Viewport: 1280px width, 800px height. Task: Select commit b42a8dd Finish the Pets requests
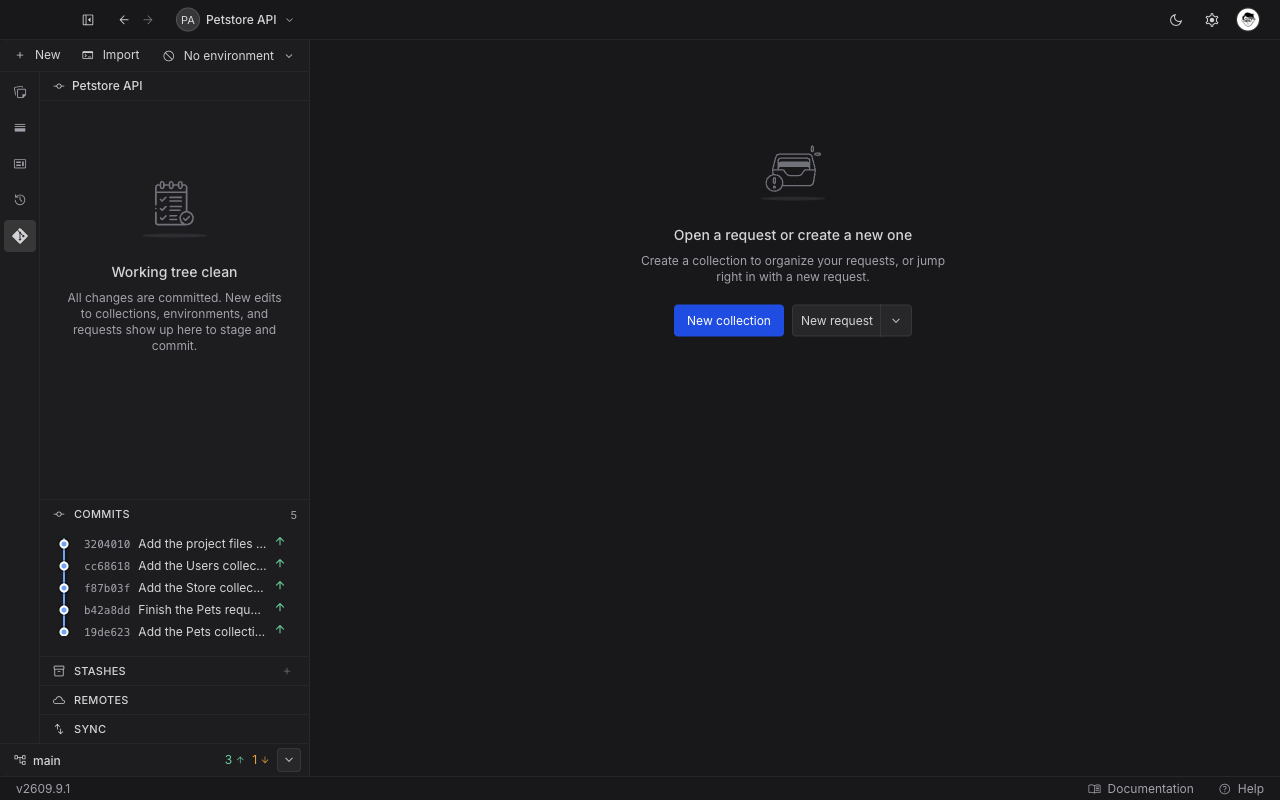(x=174, y=610)
